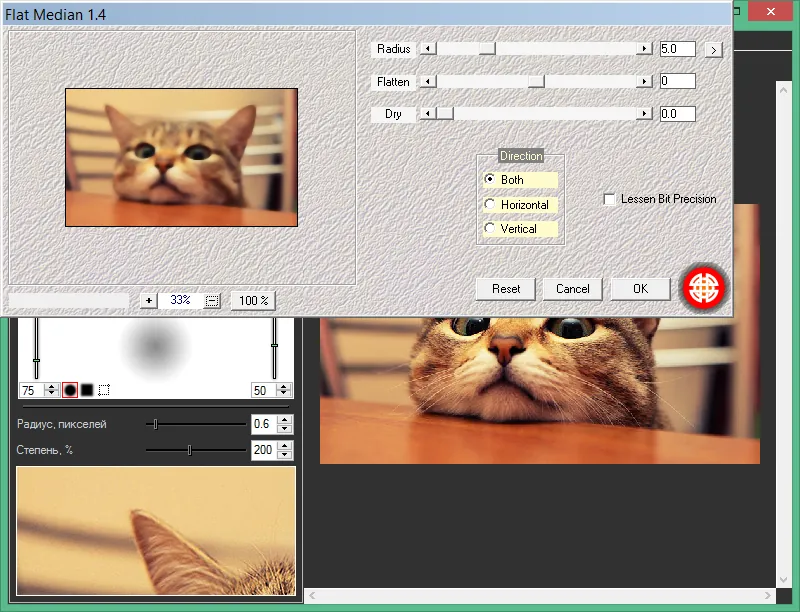Set preview zoom to 100 %
The image size is (800, 612).
coord(254,300)
